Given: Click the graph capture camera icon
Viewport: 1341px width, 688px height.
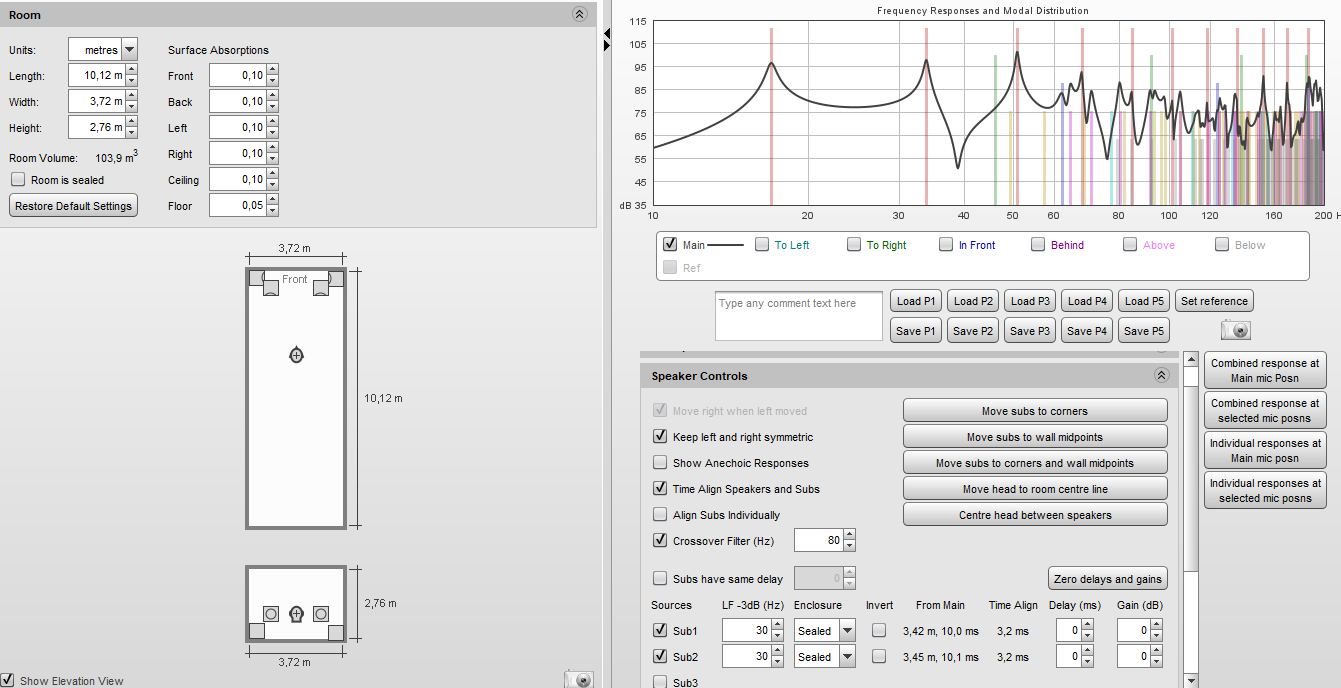Looking at the screenshot, I should [x=1235, y=330].
